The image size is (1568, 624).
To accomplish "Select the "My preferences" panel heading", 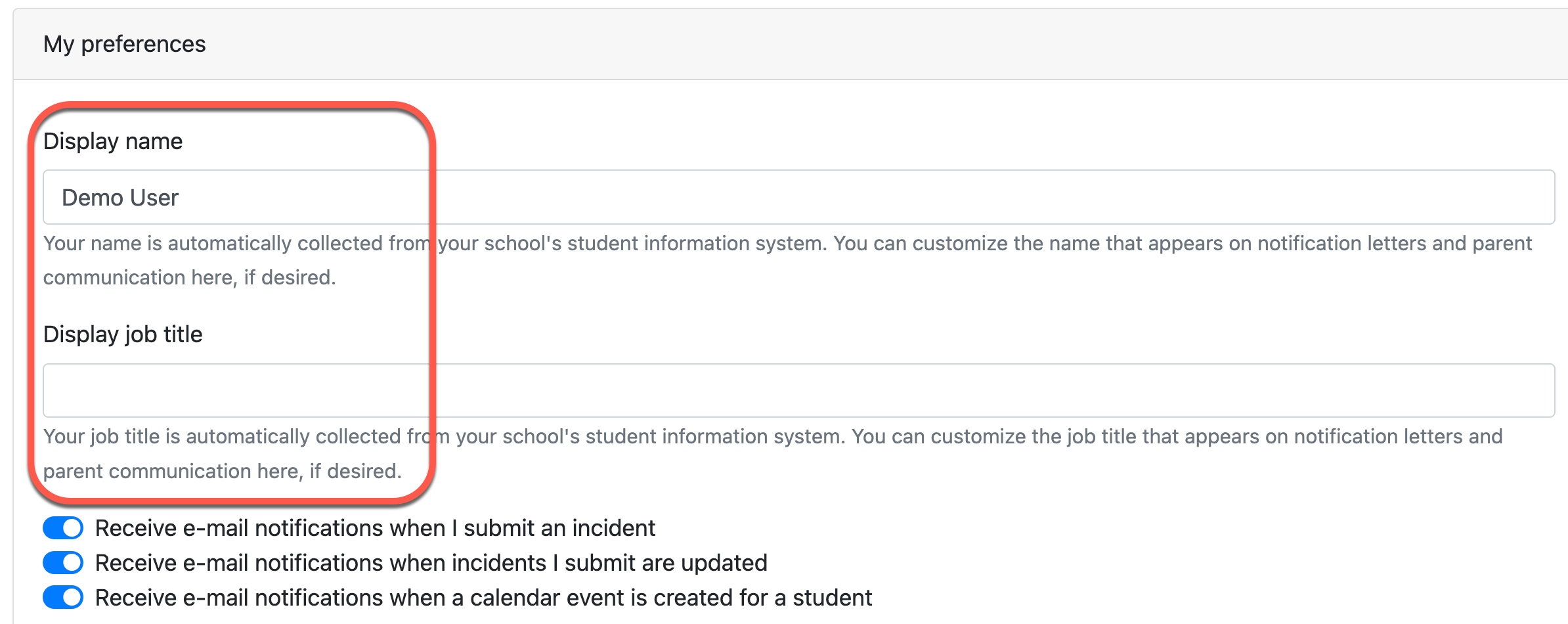I will coord(125,44).
